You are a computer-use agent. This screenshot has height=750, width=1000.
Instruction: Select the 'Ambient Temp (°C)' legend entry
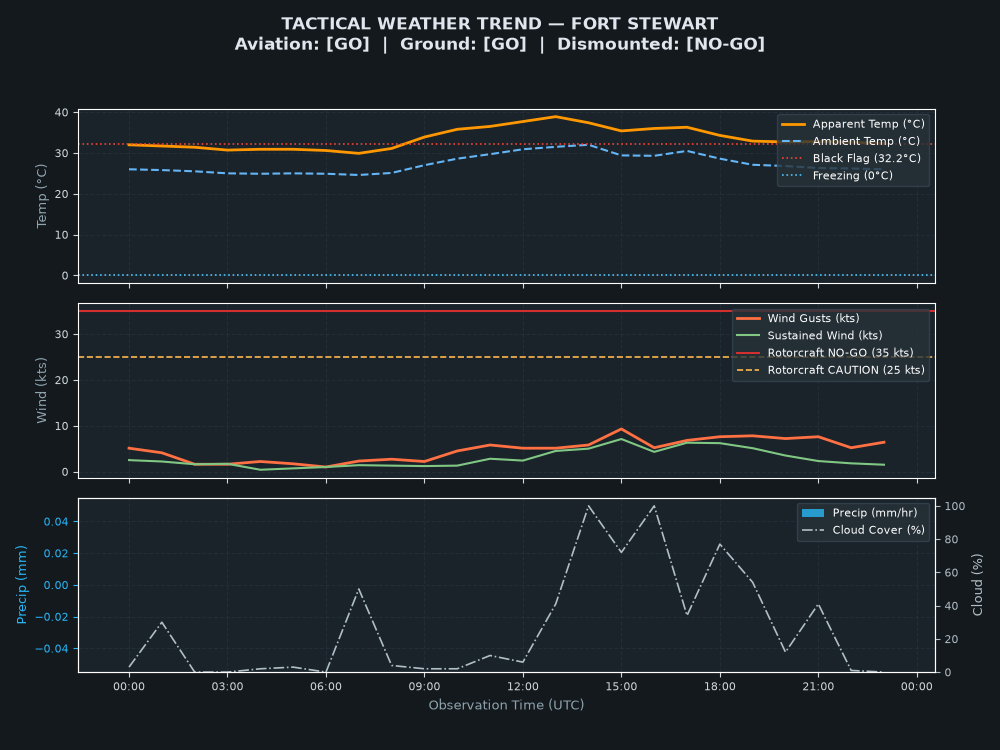click(850, 141)
